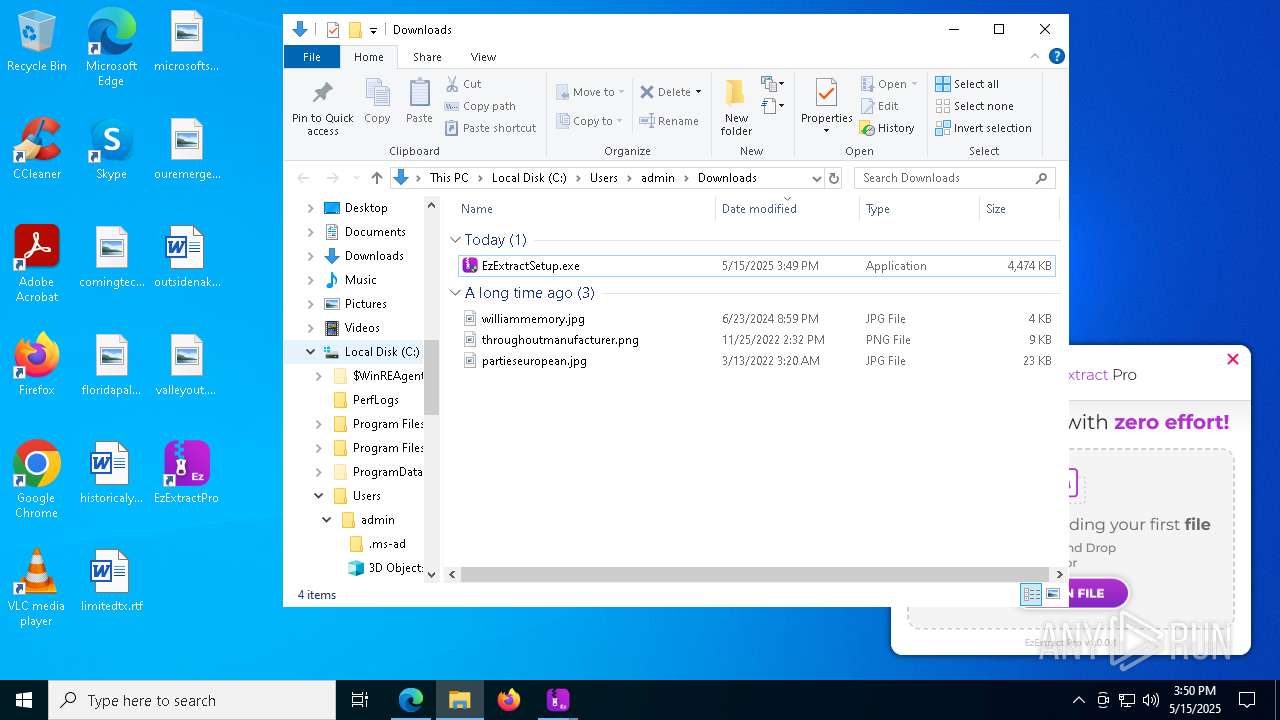Select EzExtractSetup.exe file
Viewport: 1280px width, 720px height.
pyautogui.click(x=756, y=266)
